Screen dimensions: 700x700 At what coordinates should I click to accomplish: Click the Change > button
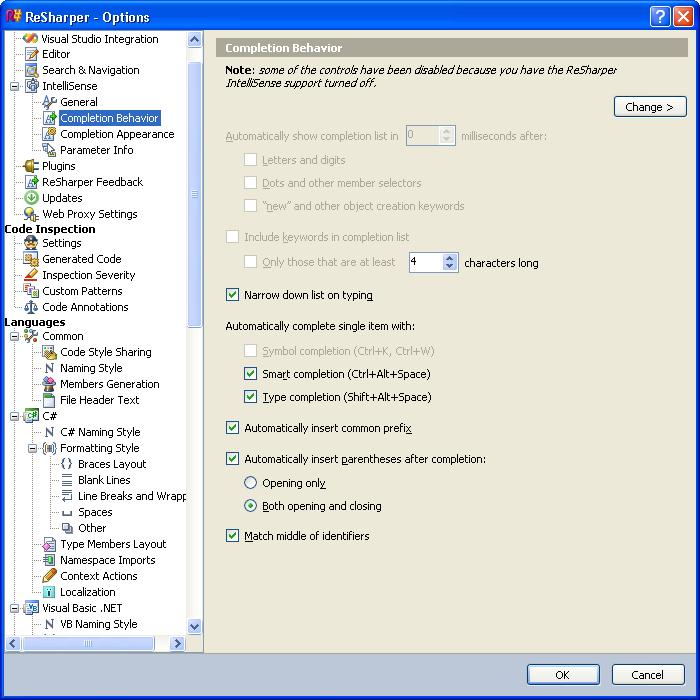(x=650, y=107)
